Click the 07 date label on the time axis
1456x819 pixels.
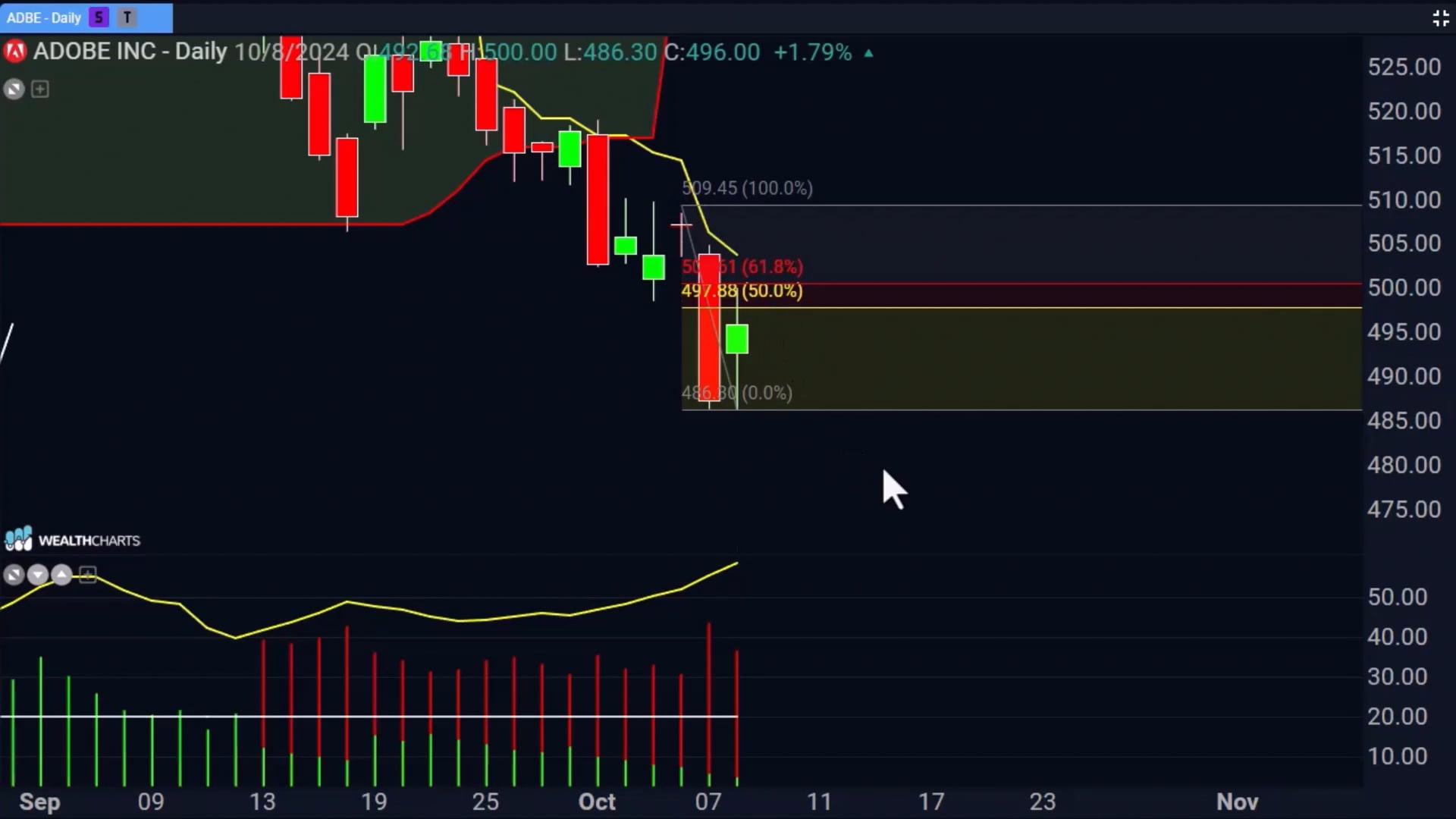click(x=708, y=802)
